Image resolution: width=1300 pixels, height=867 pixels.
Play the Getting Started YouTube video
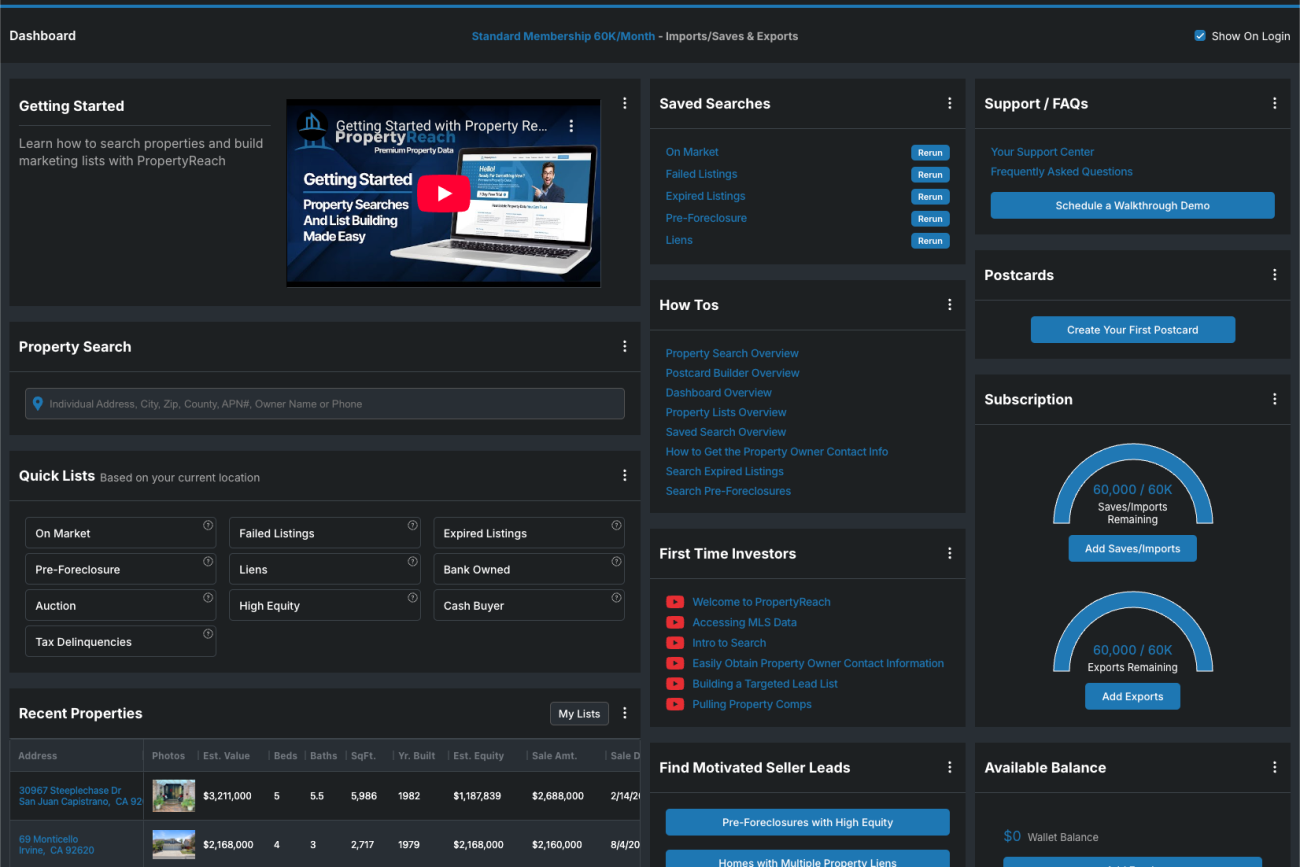pos(443,193)
